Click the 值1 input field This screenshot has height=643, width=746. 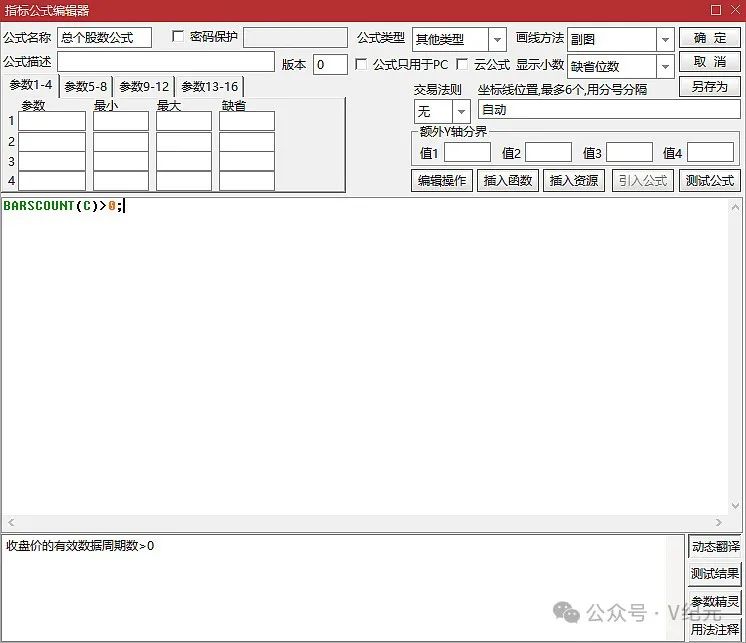coord(467,153)
